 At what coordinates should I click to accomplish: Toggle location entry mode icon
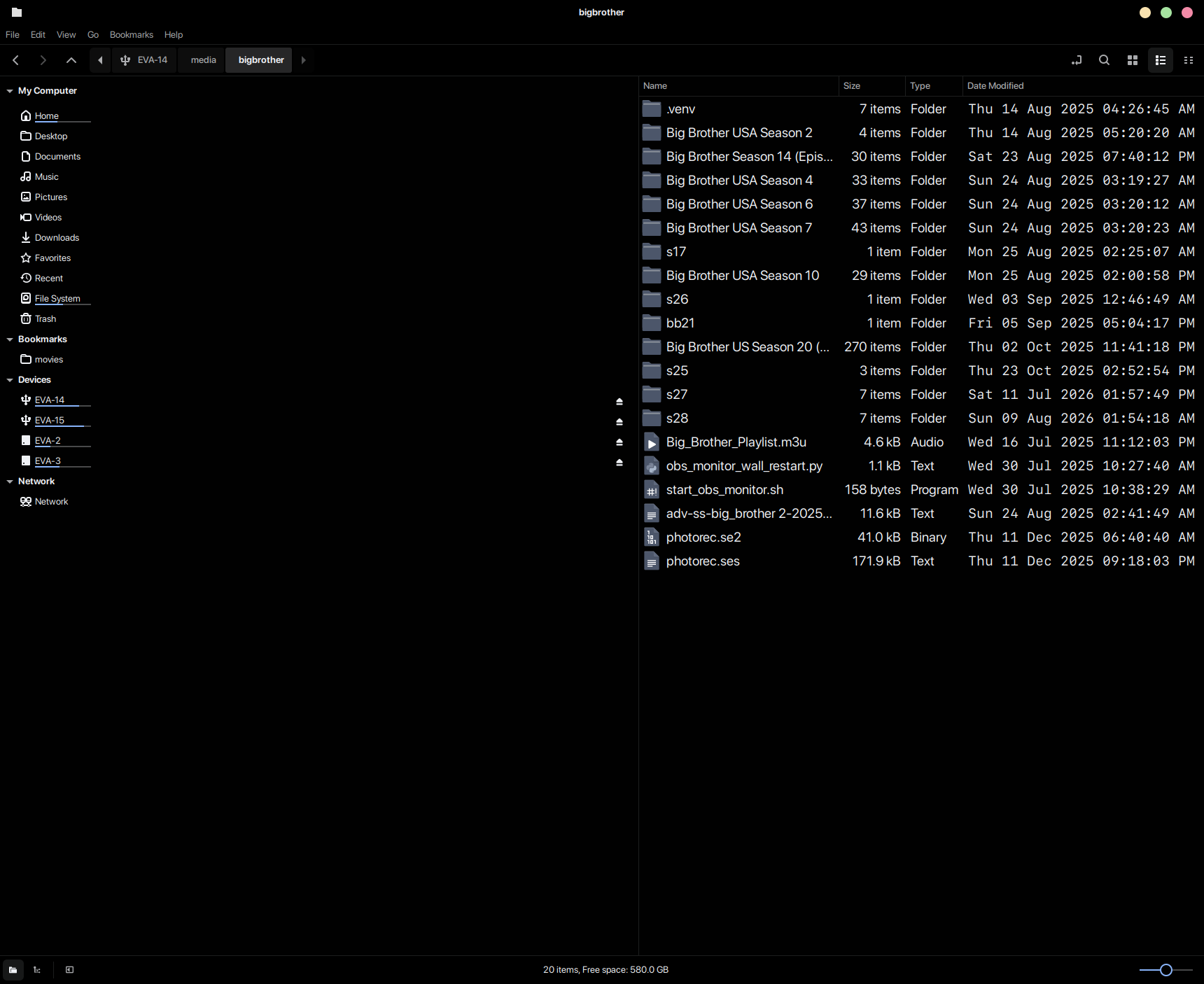1077,60
